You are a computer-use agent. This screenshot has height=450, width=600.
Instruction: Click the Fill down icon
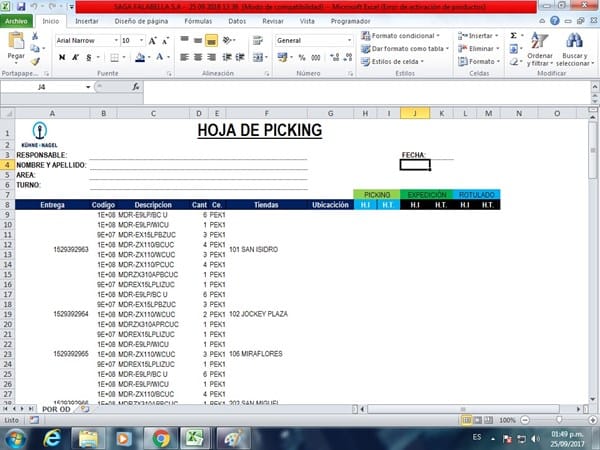[514, 49]
